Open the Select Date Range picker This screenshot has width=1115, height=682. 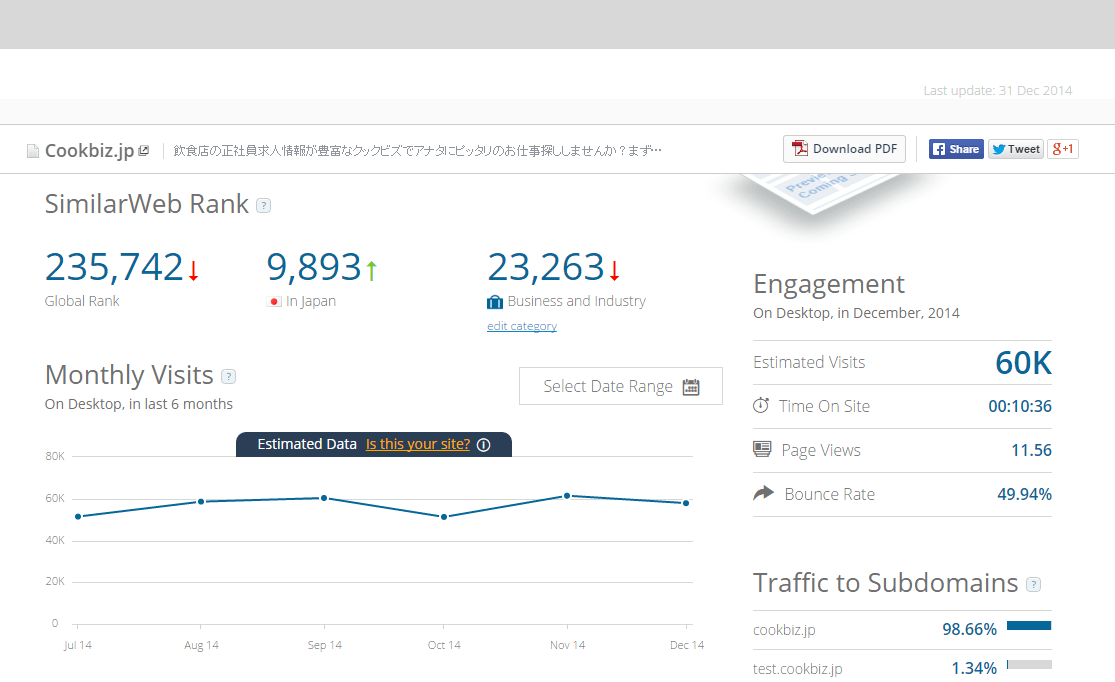(621, 386)
